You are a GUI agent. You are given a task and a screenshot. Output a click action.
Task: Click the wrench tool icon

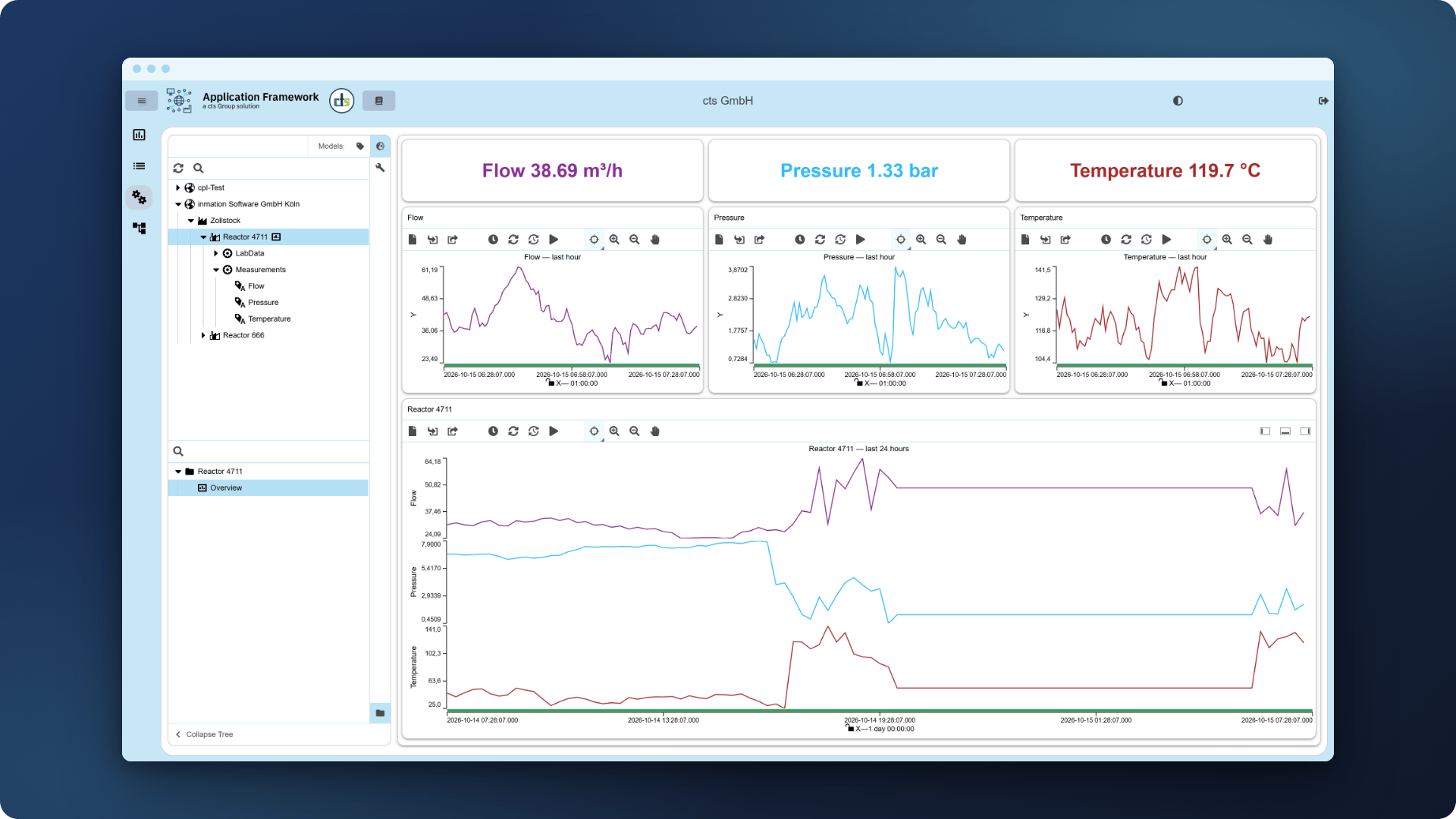381,168
